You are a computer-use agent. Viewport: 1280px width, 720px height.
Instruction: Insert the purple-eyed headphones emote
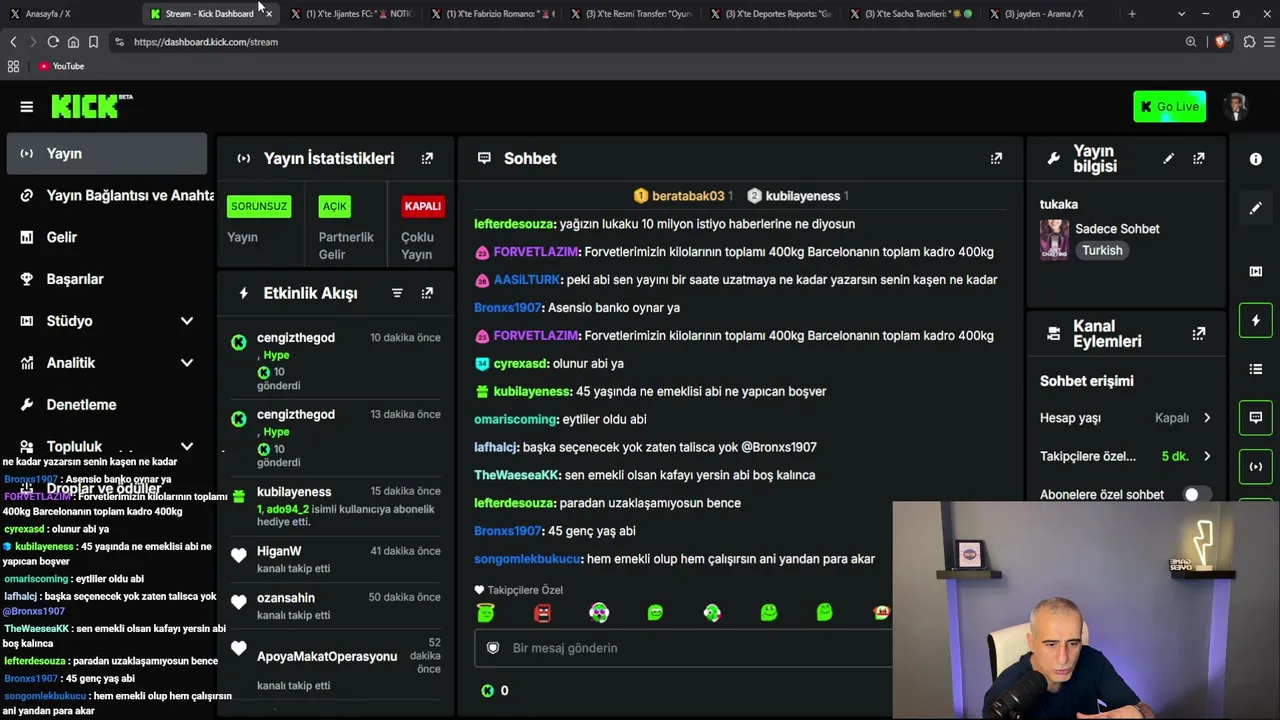[x=599, y=612]
